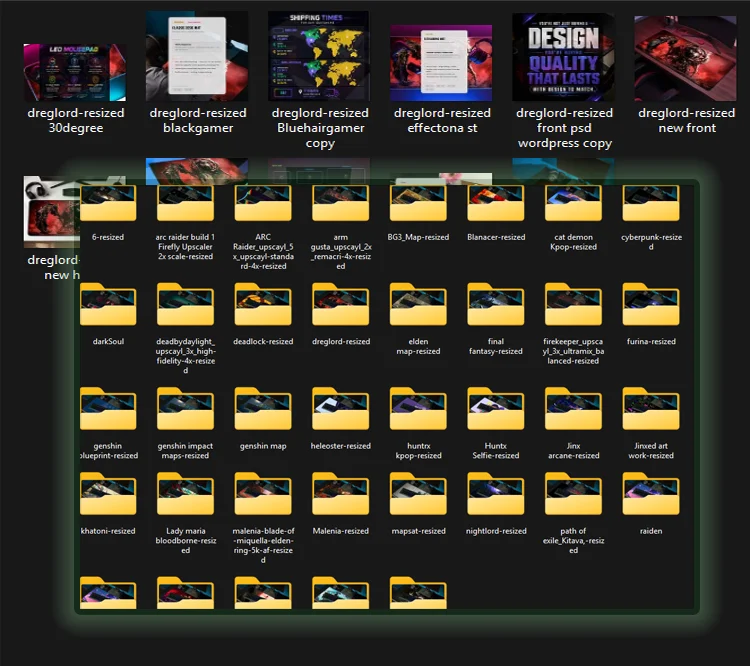
Task: Open the genshin map folder
Action: coord(263,409)
